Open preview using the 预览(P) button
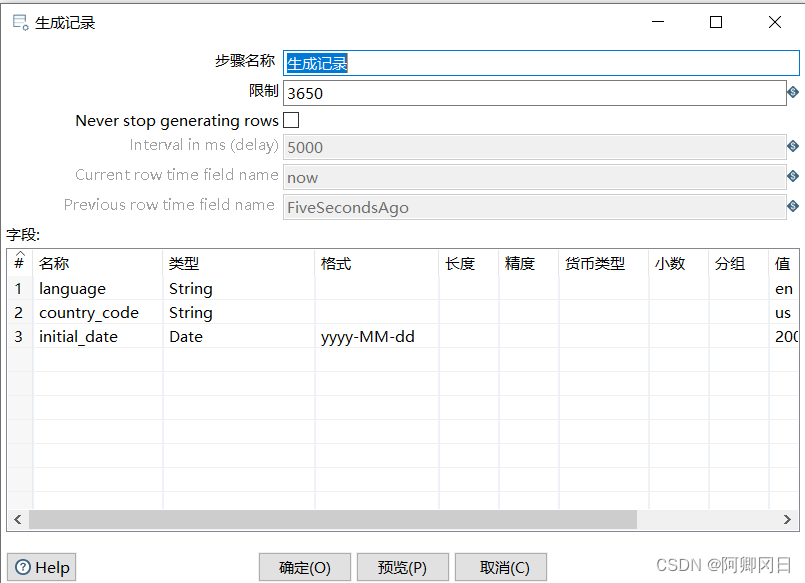The height and width of the screenshot is (583, 805). [402, 567]
